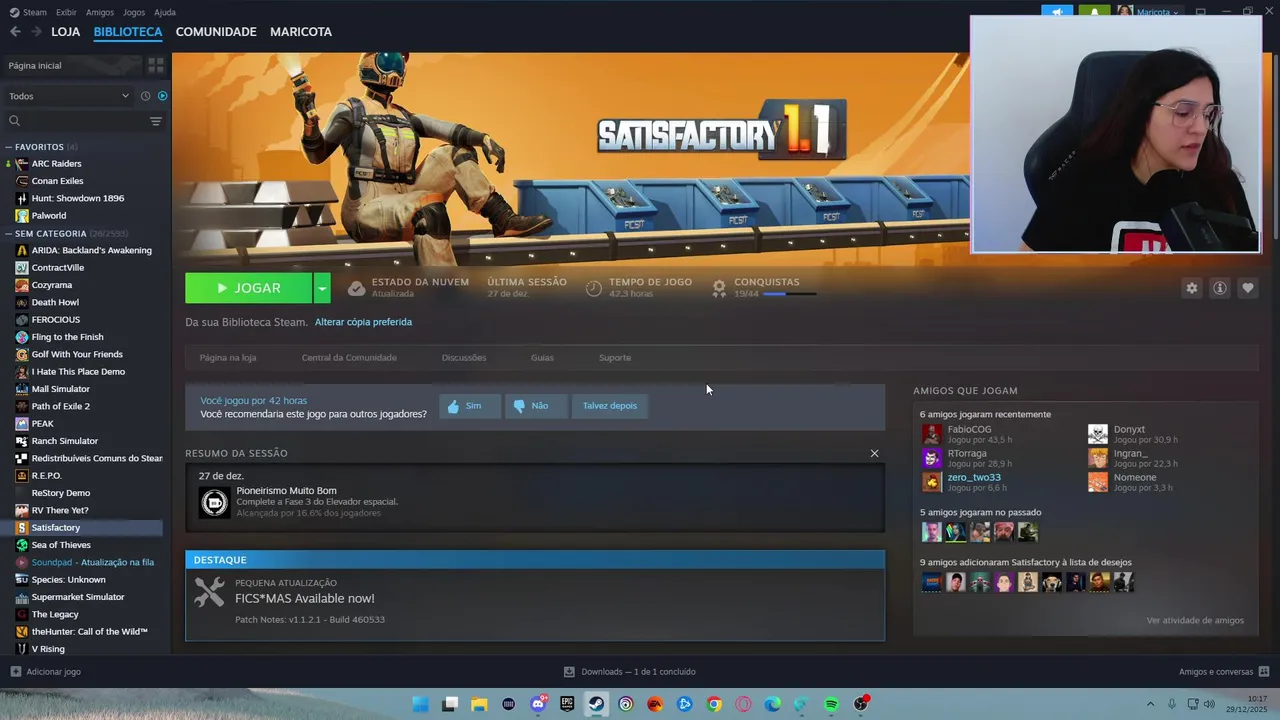Open game settings gear icon
Viewport: 1280px width, 720px height.
coord(1192,288)
